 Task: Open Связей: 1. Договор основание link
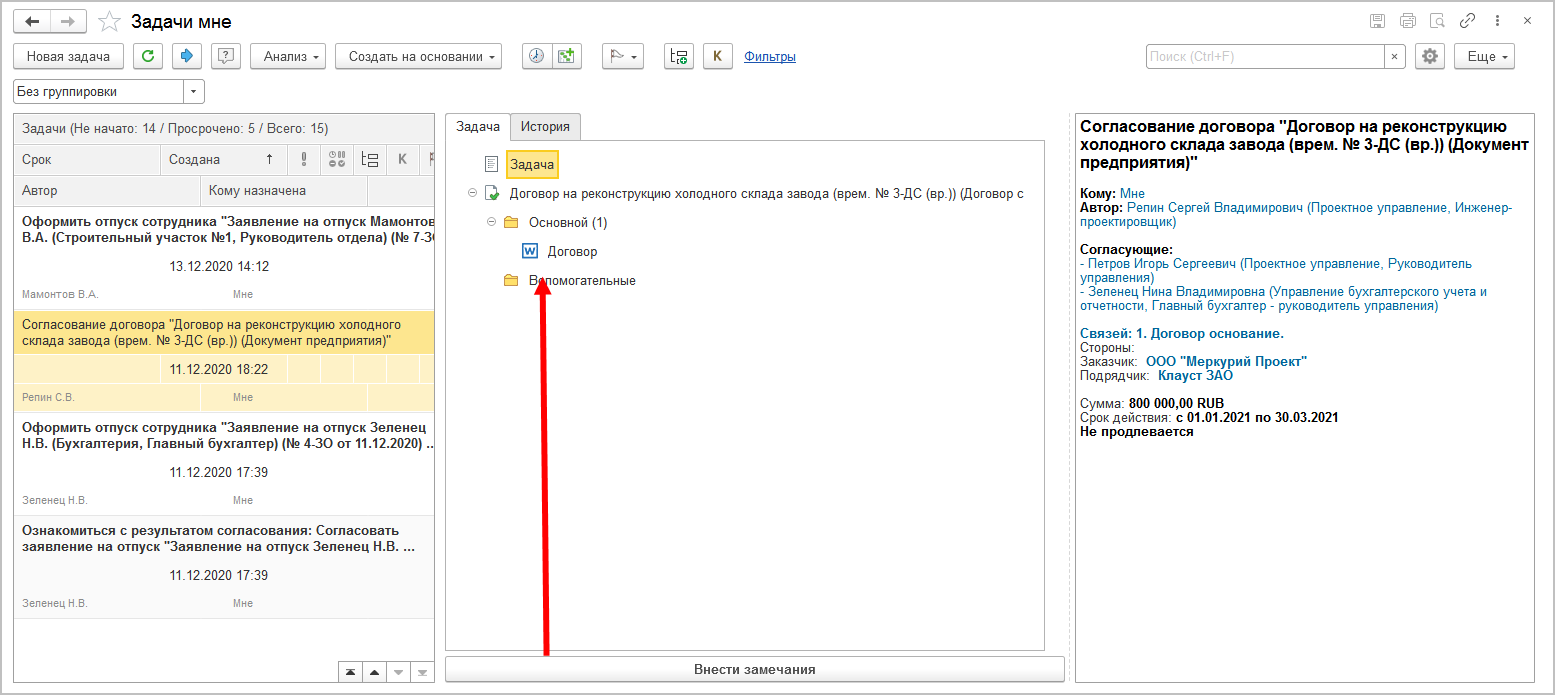click(x=1182, y=333)
